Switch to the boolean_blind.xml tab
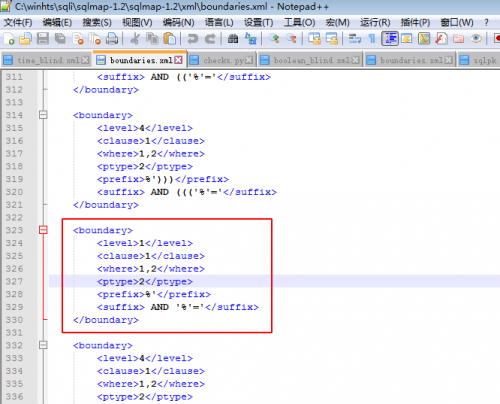Image resolution: width=500 pixels, height=404 pixels. [311, 60]
